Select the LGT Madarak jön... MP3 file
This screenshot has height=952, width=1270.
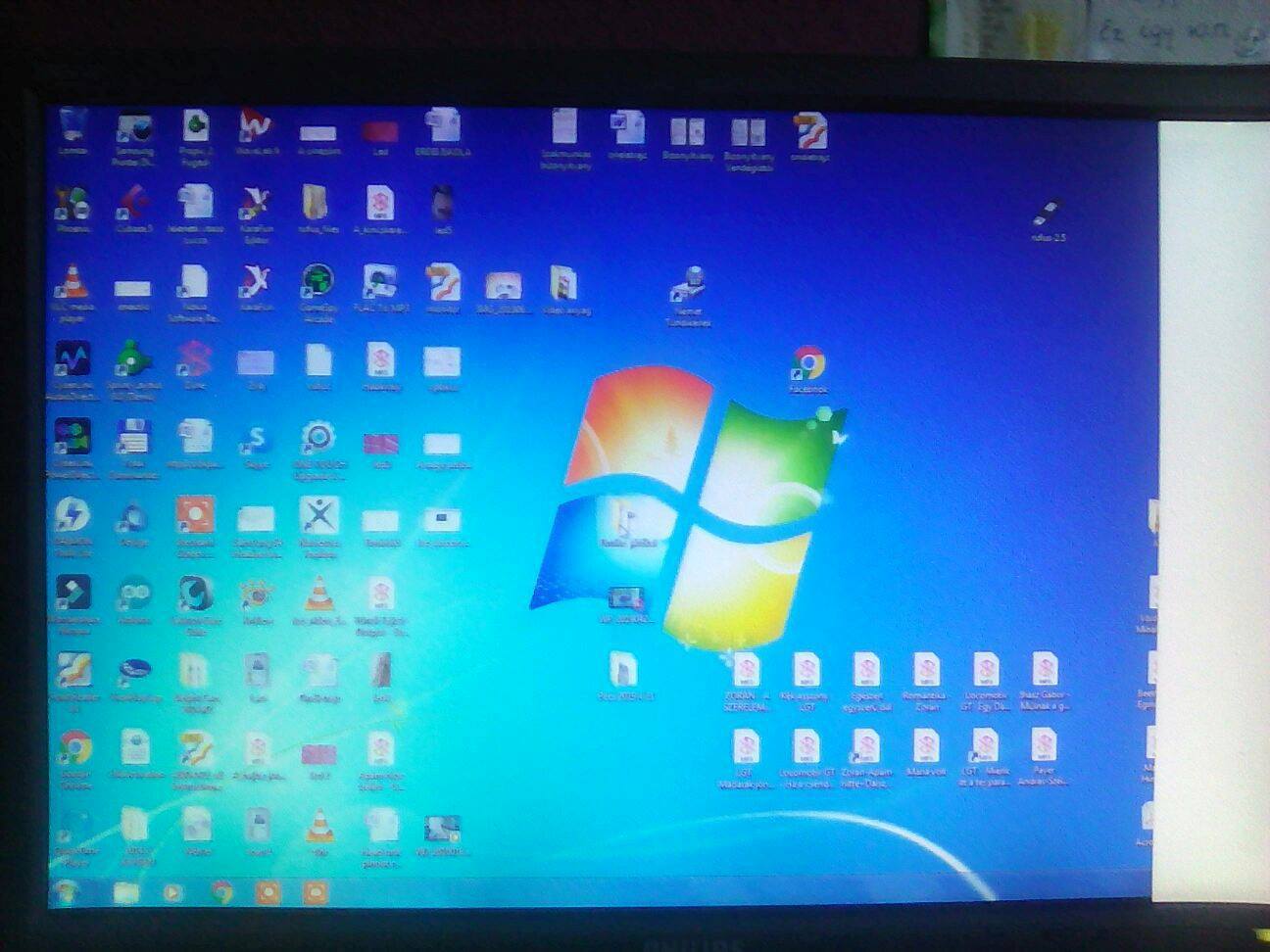(747, 759)
